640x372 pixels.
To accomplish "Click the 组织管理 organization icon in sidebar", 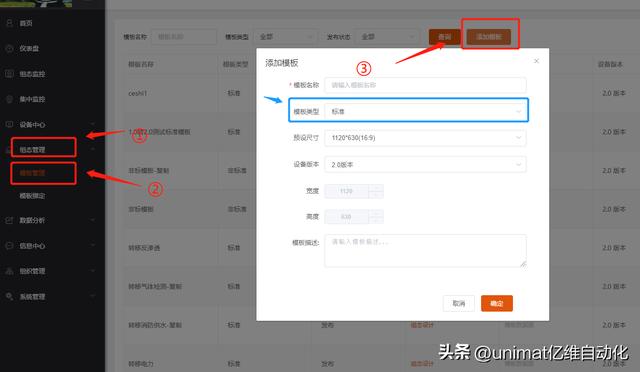I will click(x=9, y=271).
